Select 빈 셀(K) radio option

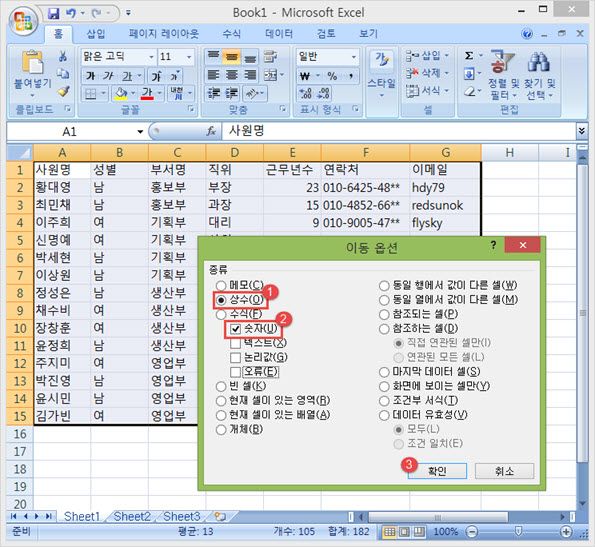click(221, 387)
